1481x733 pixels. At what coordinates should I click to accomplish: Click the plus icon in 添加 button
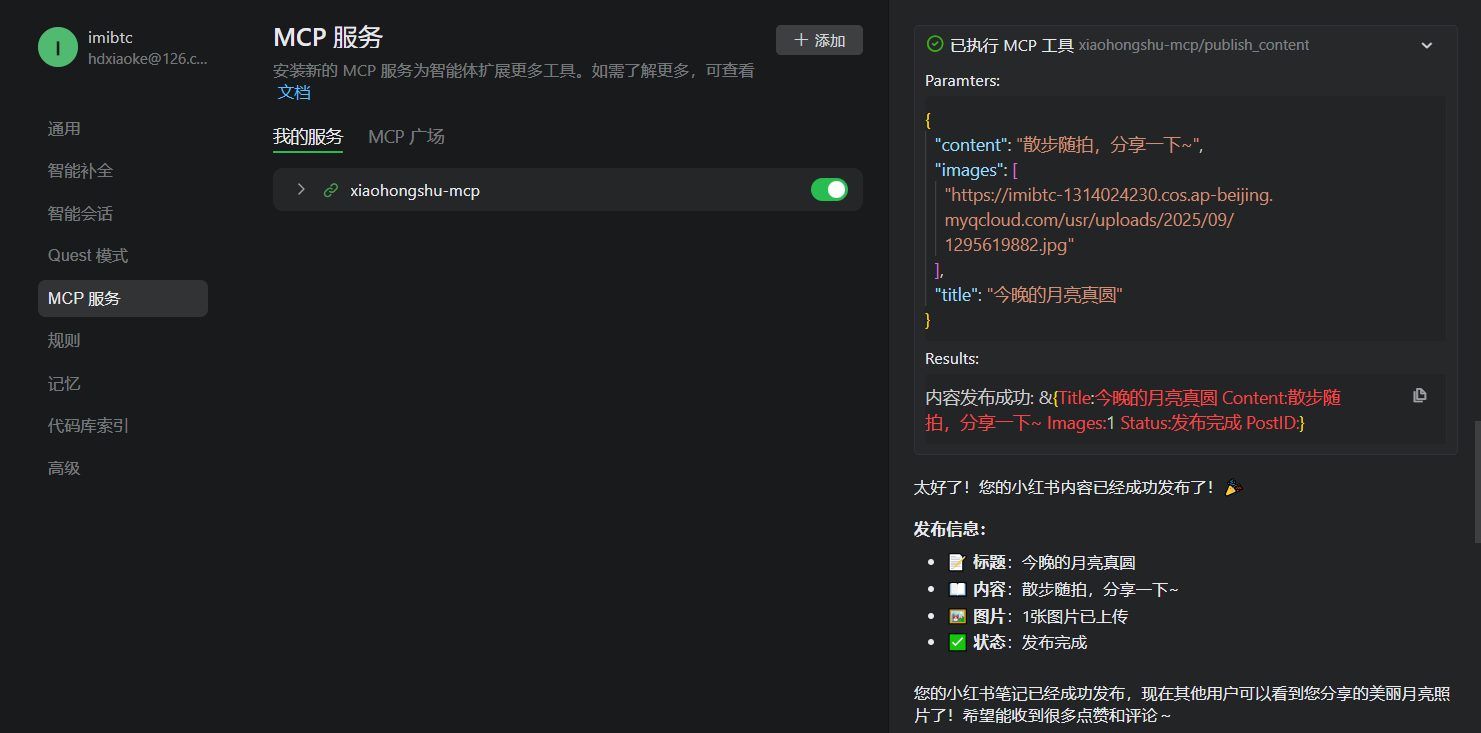point(800,40)
